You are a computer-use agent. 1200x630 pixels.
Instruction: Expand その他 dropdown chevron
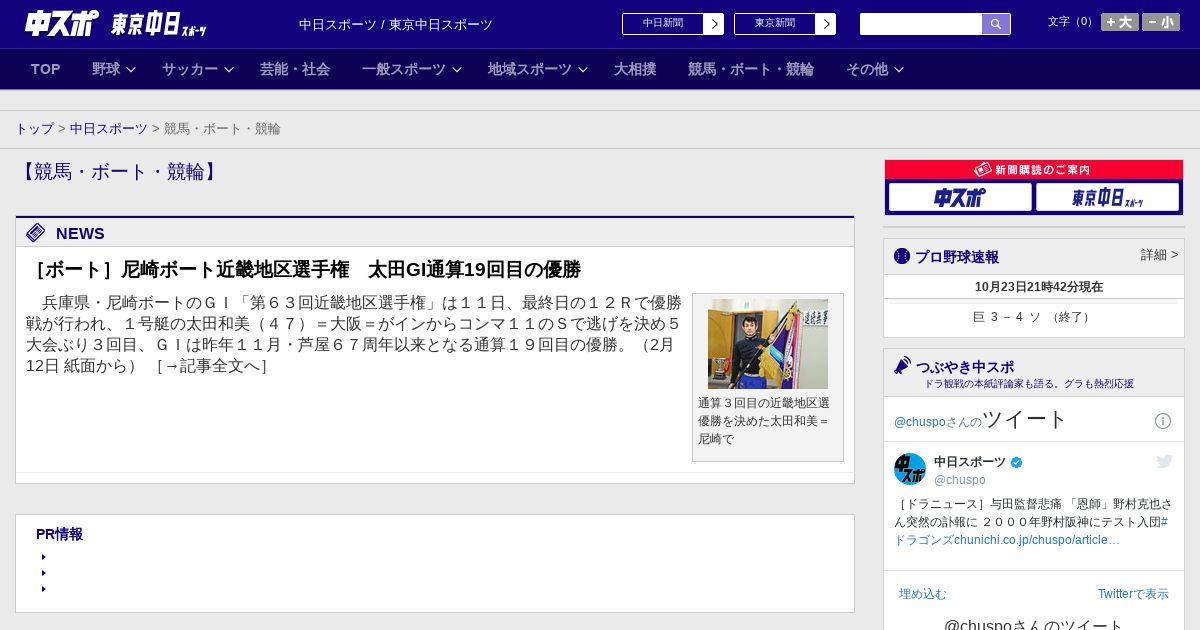899,70
